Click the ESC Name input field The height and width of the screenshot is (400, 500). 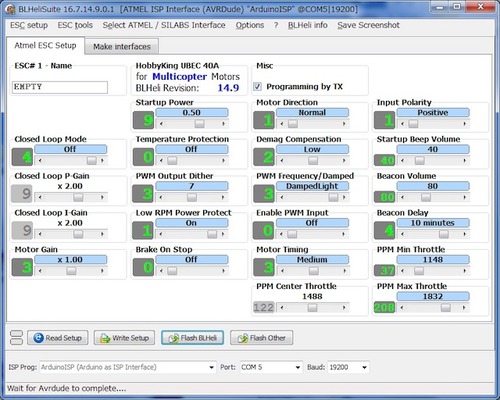pos(60,87)
